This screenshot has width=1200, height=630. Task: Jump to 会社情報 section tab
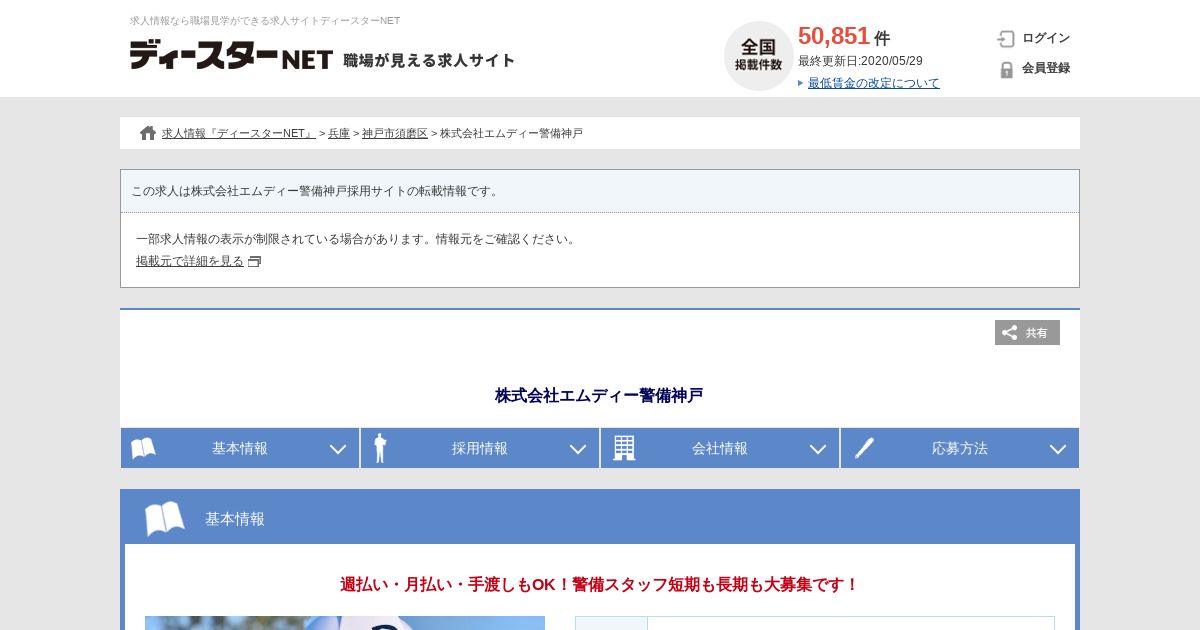point(720,448)
